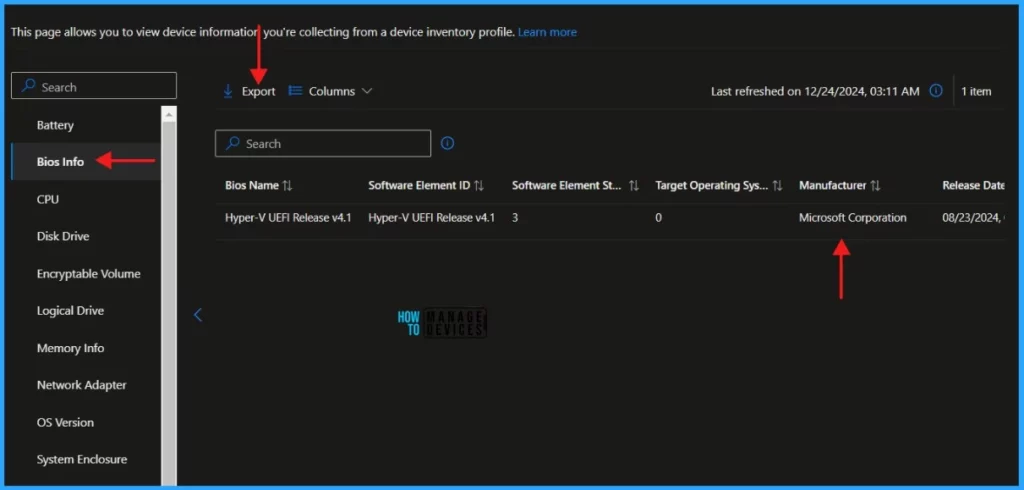
Task: Click the magnifier icon in sidebar search
Action: coord(29,86)
